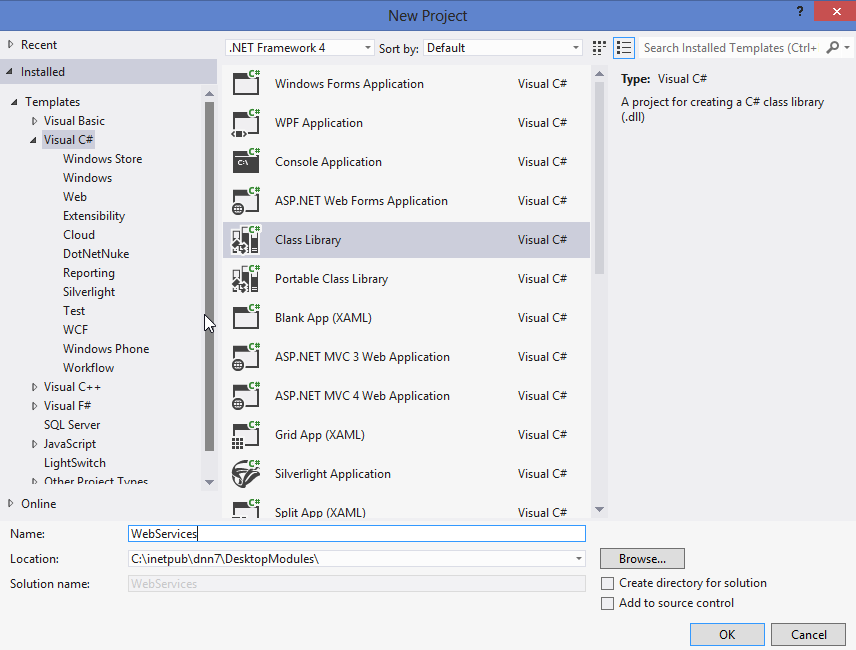Image resolution: width=856 pixels, height=650 pixels.
Task: Select the Grid App (XAML) icon
Action: coord(246,435)
